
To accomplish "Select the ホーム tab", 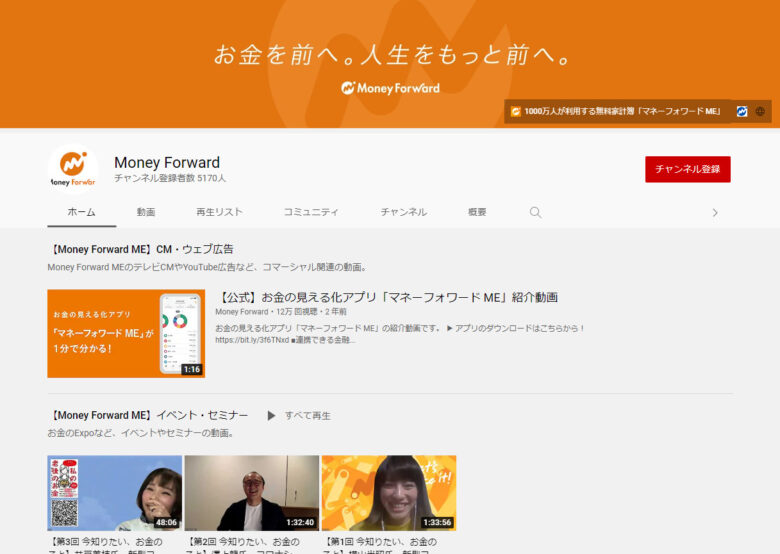I will [82, 212].
